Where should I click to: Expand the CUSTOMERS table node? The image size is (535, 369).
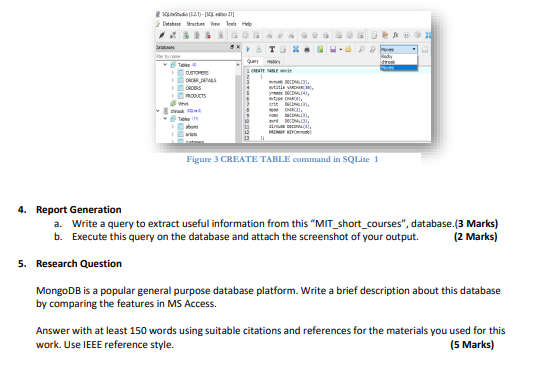173,73
